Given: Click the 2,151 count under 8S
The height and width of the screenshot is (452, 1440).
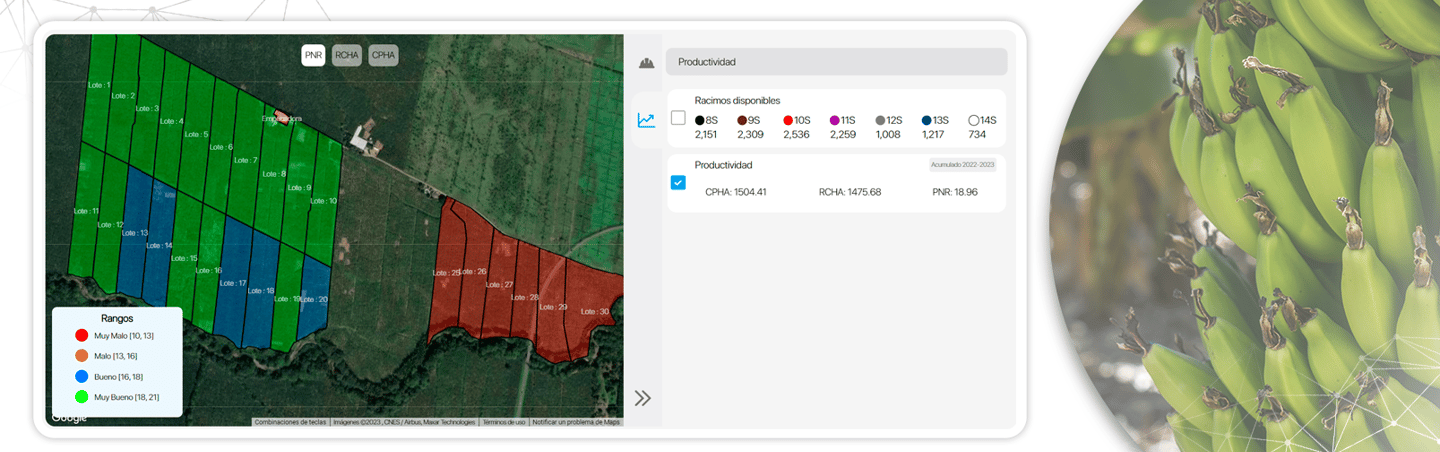Looking at the screenshot, I should click(x=706, y=134).
